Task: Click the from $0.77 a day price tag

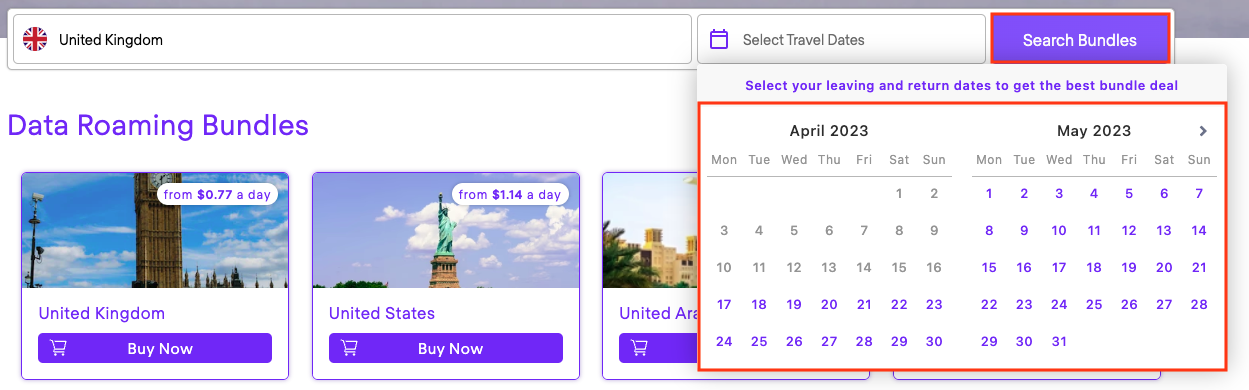Action: click(x=217, y=195)
